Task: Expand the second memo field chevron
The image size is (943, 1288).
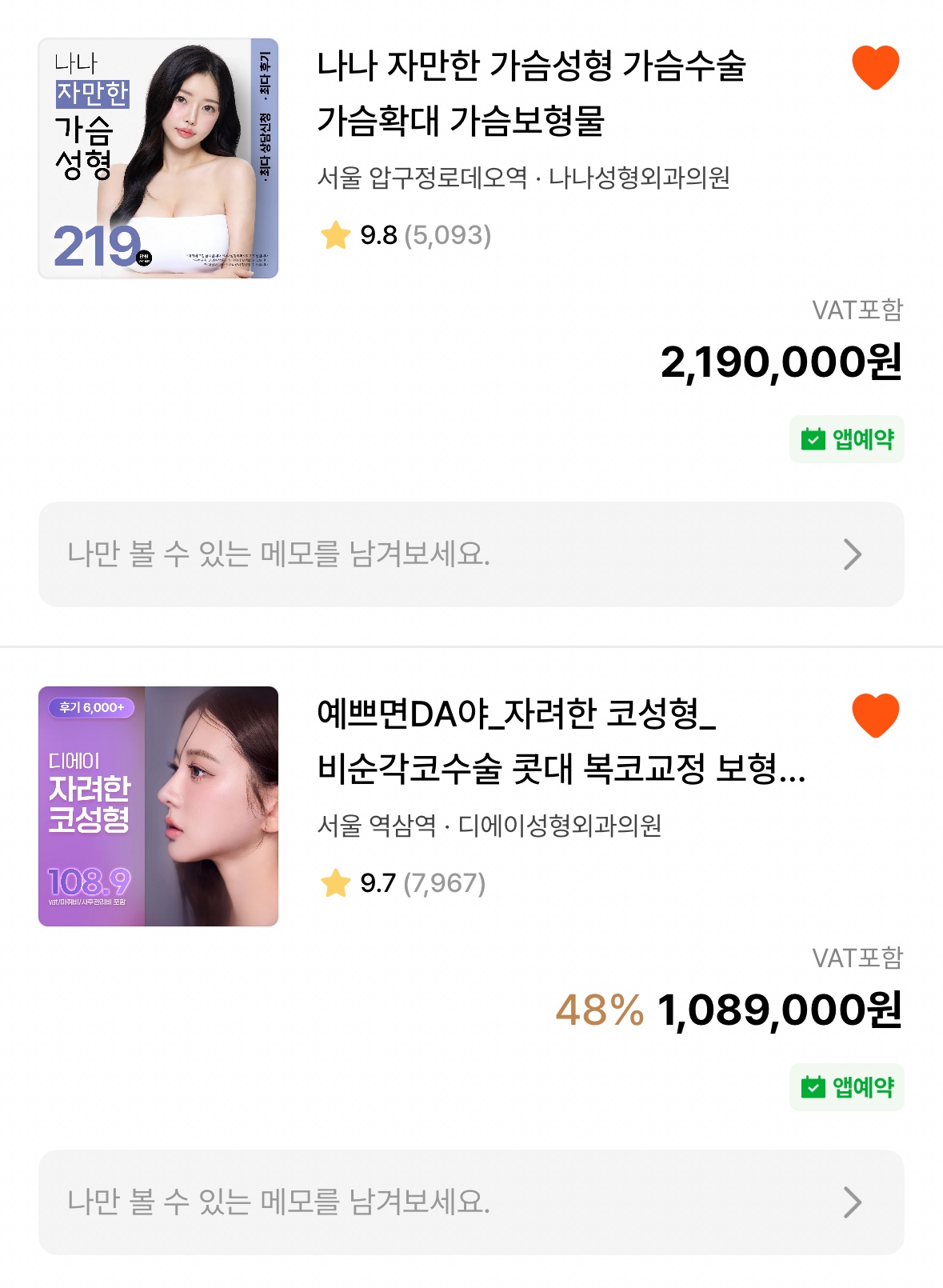Action: click(x=853, y=1202)
